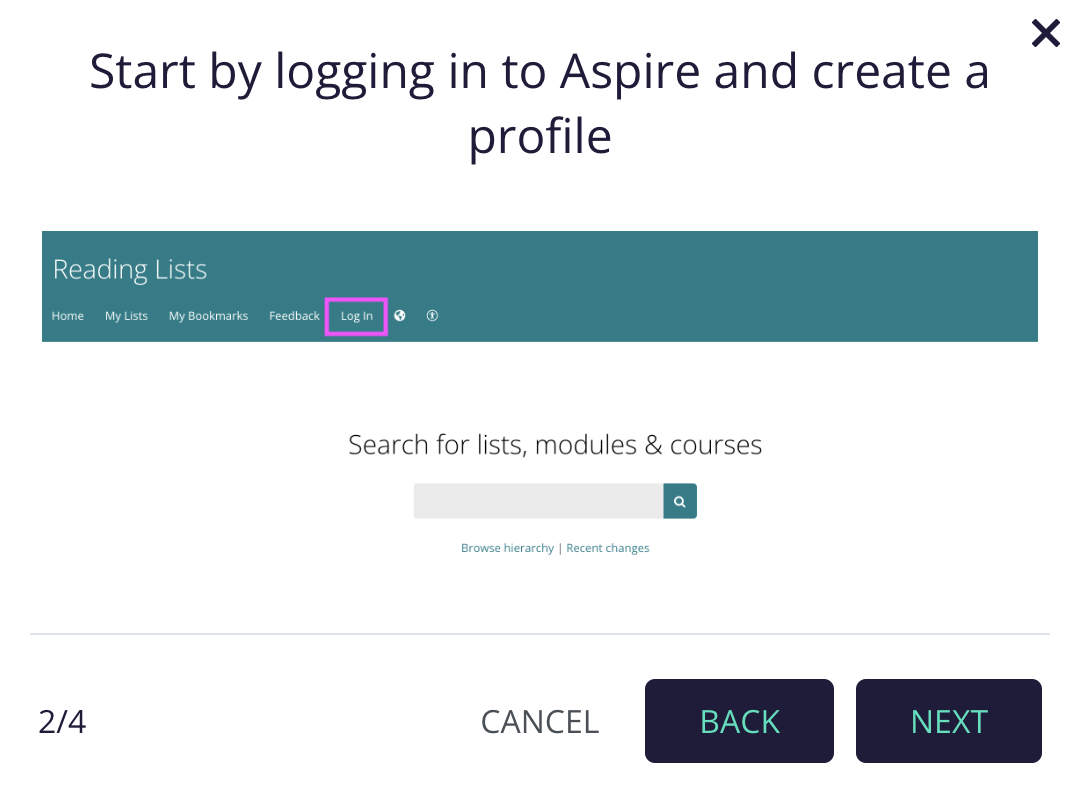Viewport: 1084px width, 794px height.
Task: Open the Feedback page
Action: [x=294, y=315]
